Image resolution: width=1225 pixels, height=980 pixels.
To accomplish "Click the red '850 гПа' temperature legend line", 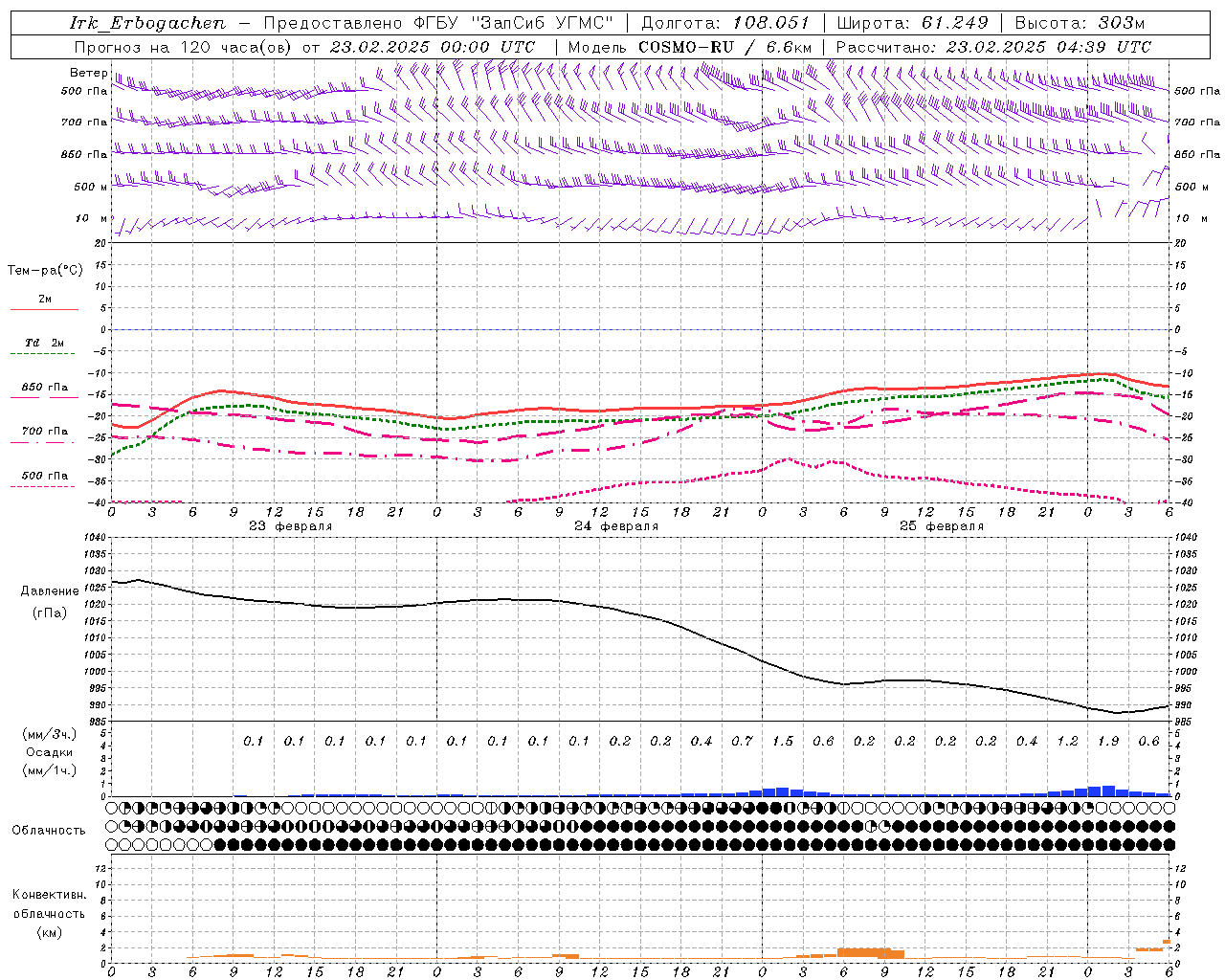I will tap(44, 398).
